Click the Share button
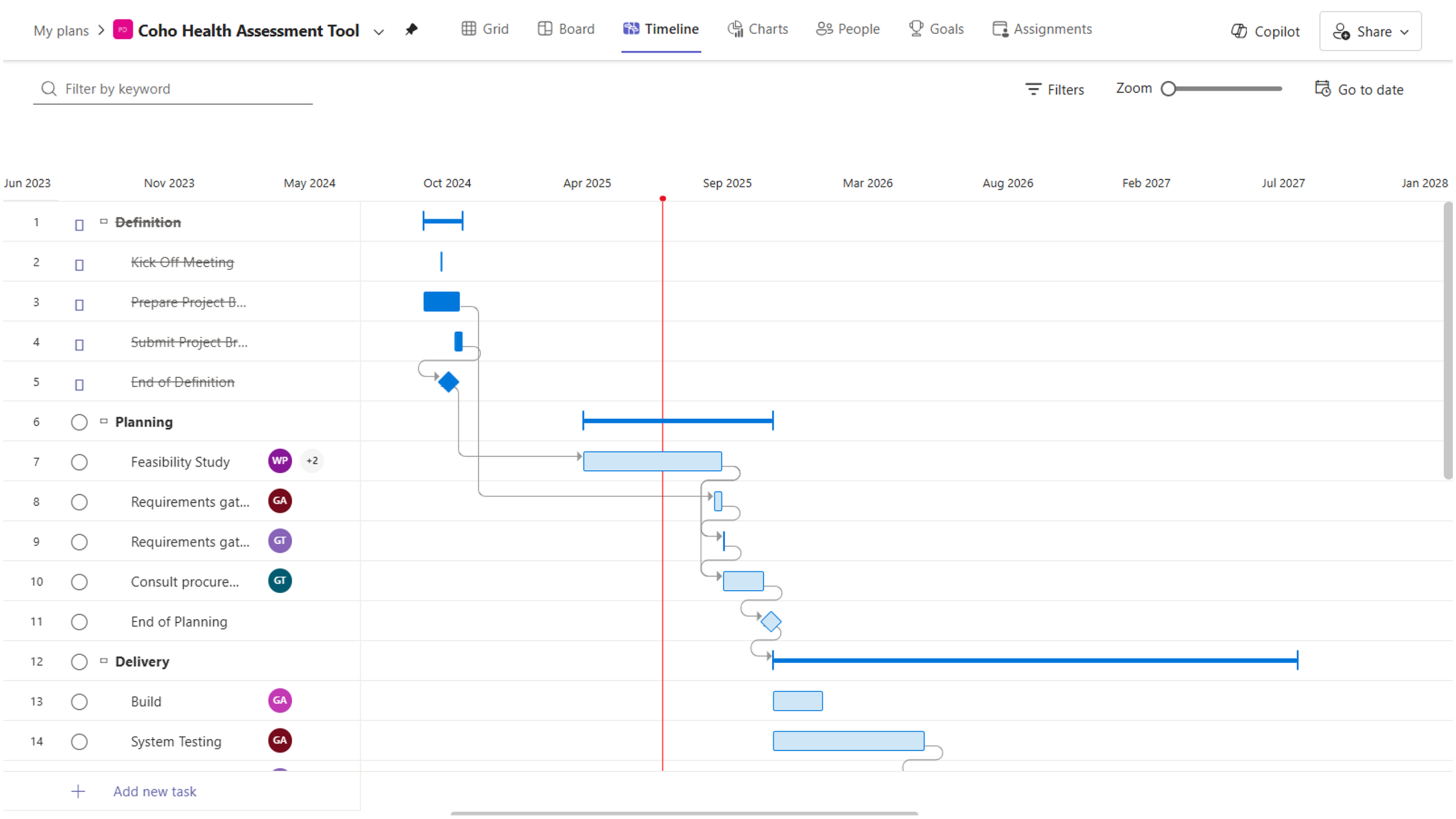The width and height of the screenshot is (1456, 819). pyautogui.click(x=1370, y=31)
